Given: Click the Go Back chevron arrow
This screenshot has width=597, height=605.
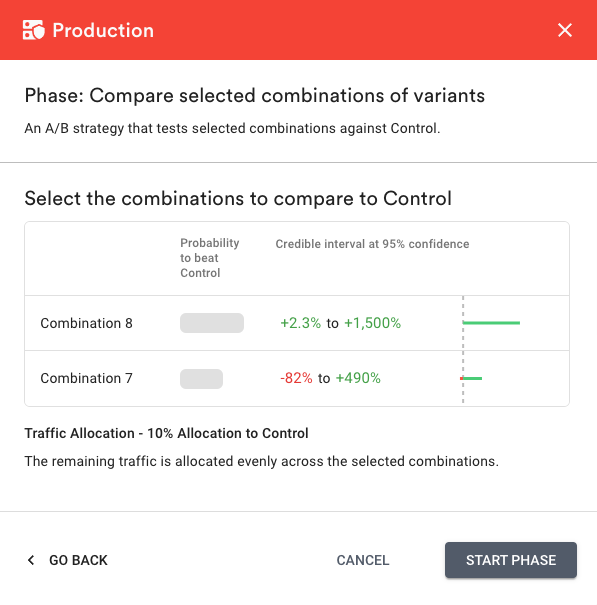Looking at the screenshot, I should pyautogui.click(x=31, y=560).
